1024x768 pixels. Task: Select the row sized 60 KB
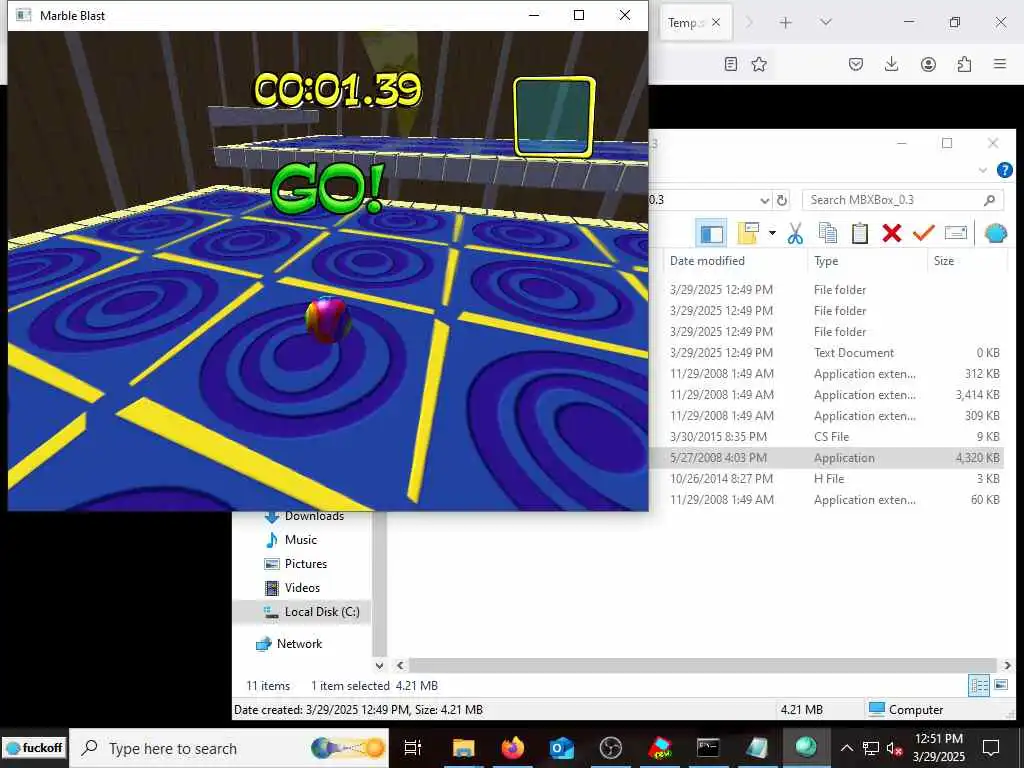pos(827,500)
